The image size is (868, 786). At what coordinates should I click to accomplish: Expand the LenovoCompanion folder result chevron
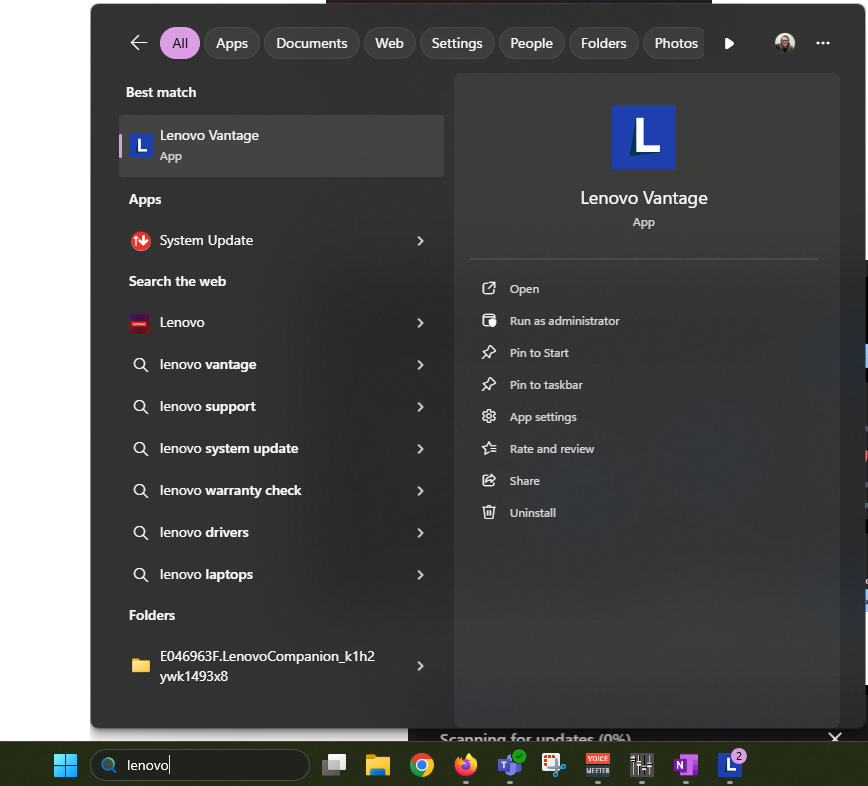pyautogui.click(x=420, y=666)
